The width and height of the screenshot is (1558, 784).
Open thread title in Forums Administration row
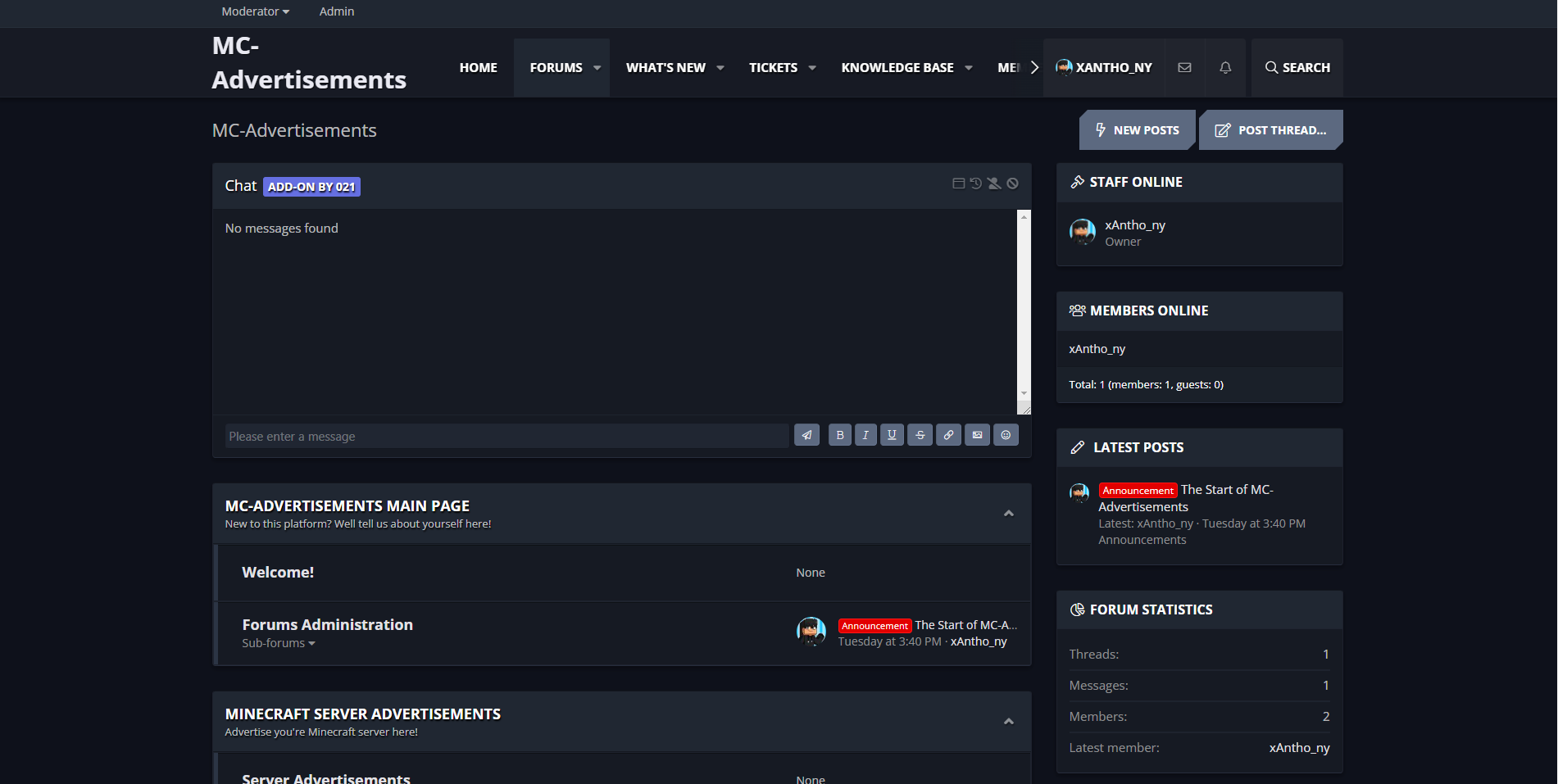coord(966,625)
